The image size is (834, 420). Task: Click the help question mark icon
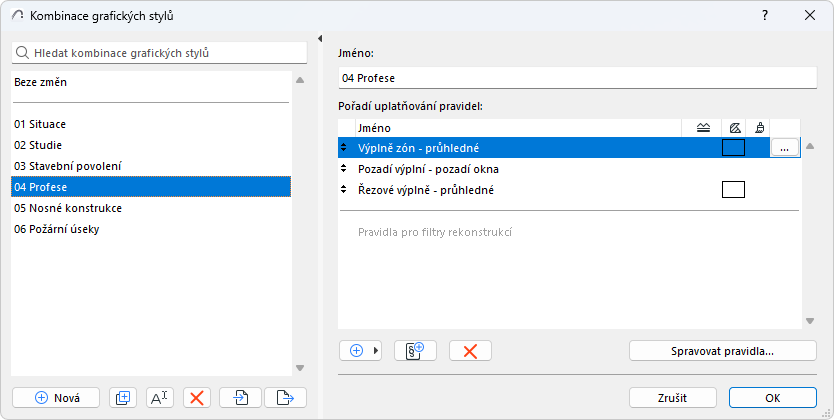click(x=765, y=15)
